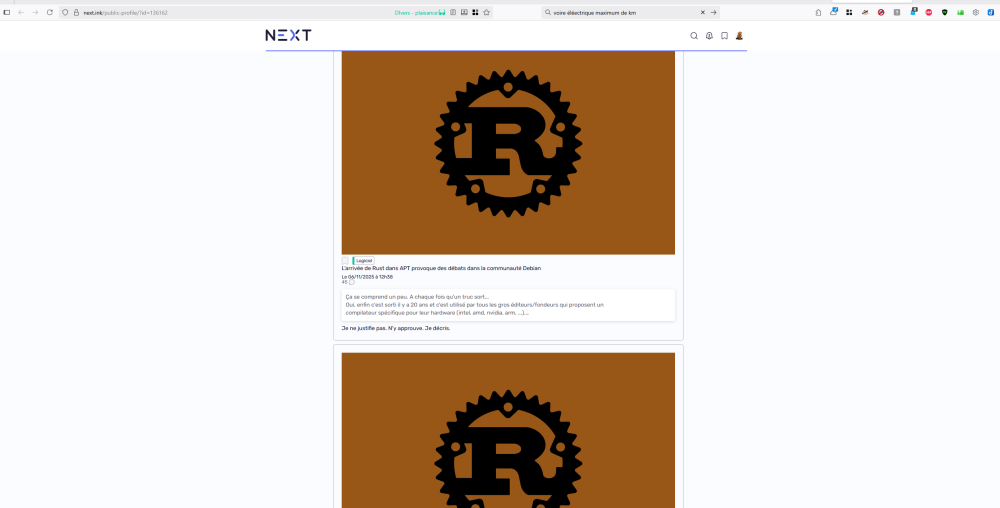Screen dimensions: 1000x508
Task: Open the browser extensions settings gear
Action: pos(976,12)
